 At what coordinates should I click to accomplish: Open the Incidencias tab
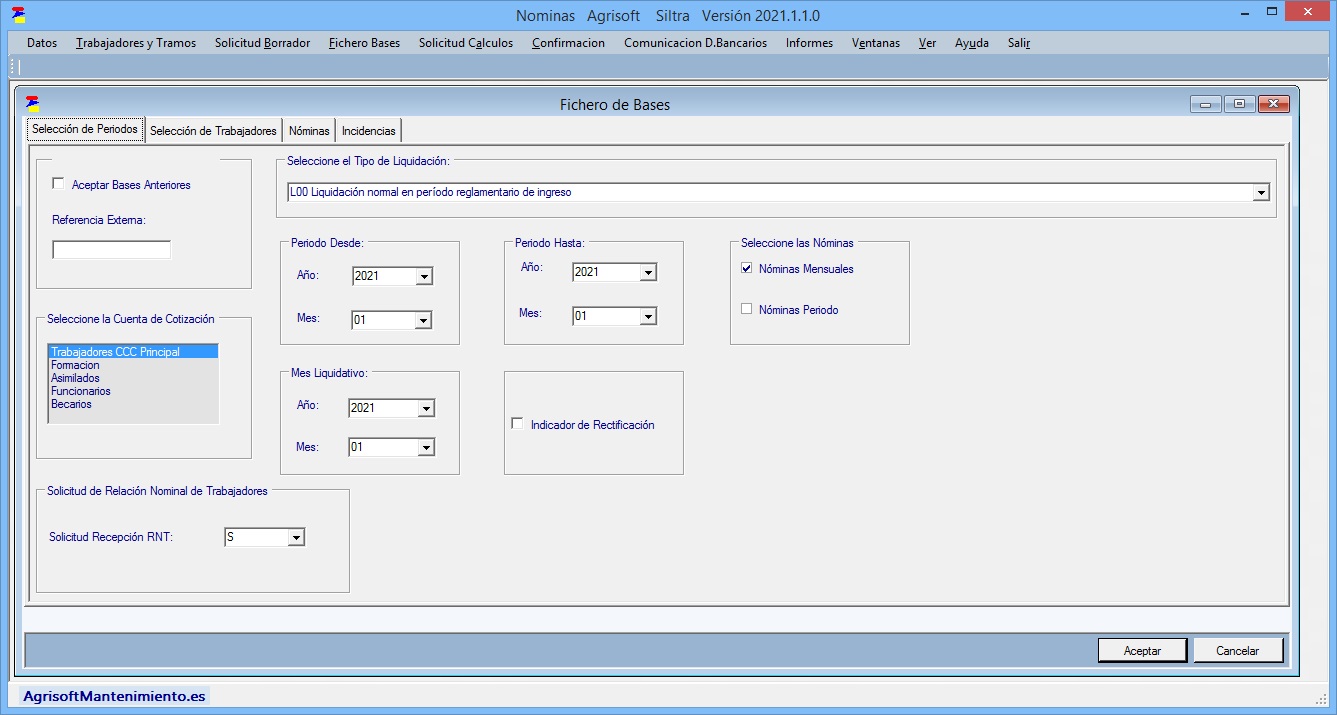[368, 131]
